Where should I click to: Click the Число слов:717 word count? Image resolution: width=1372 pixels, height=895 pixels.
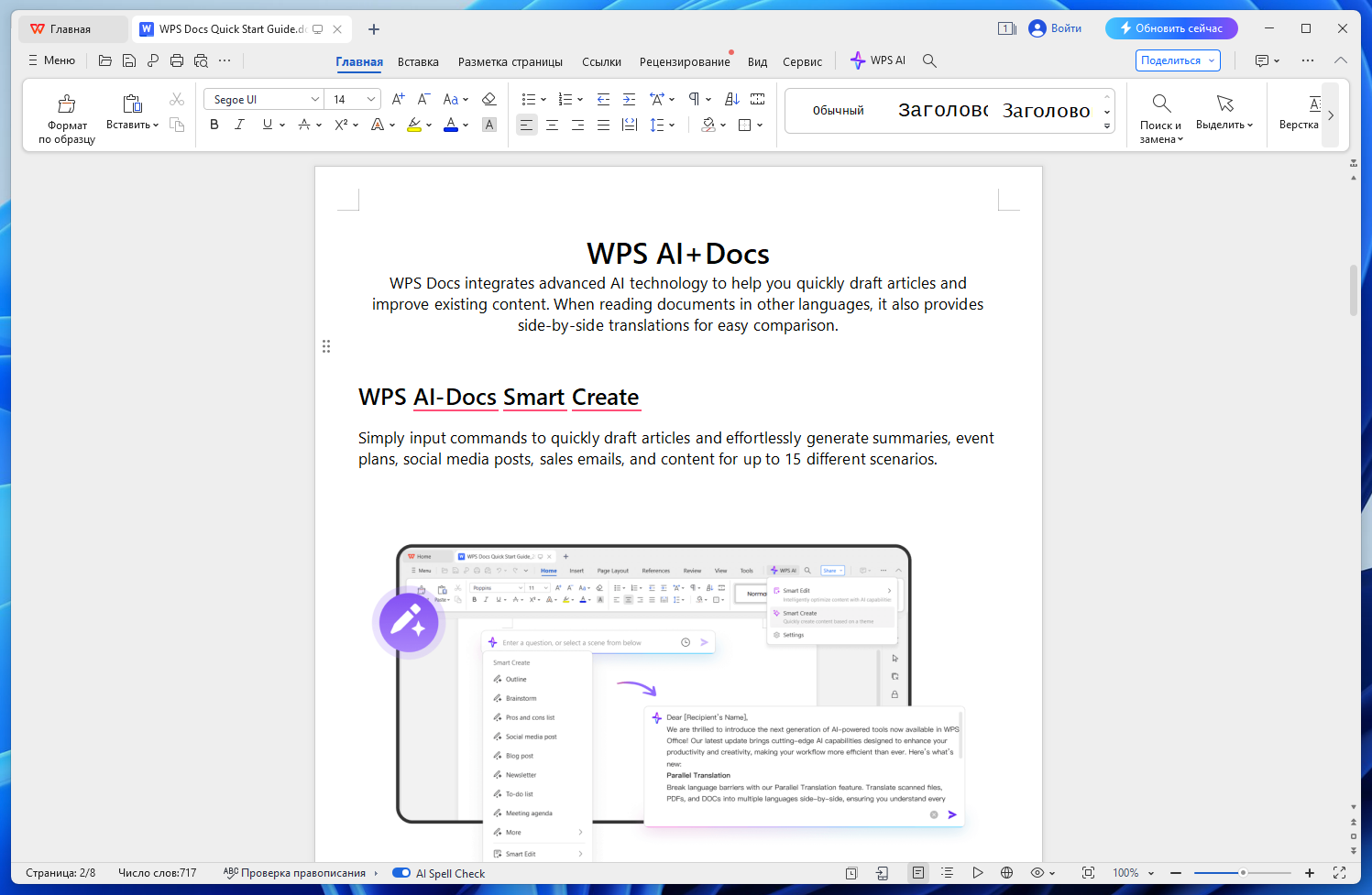158,873
